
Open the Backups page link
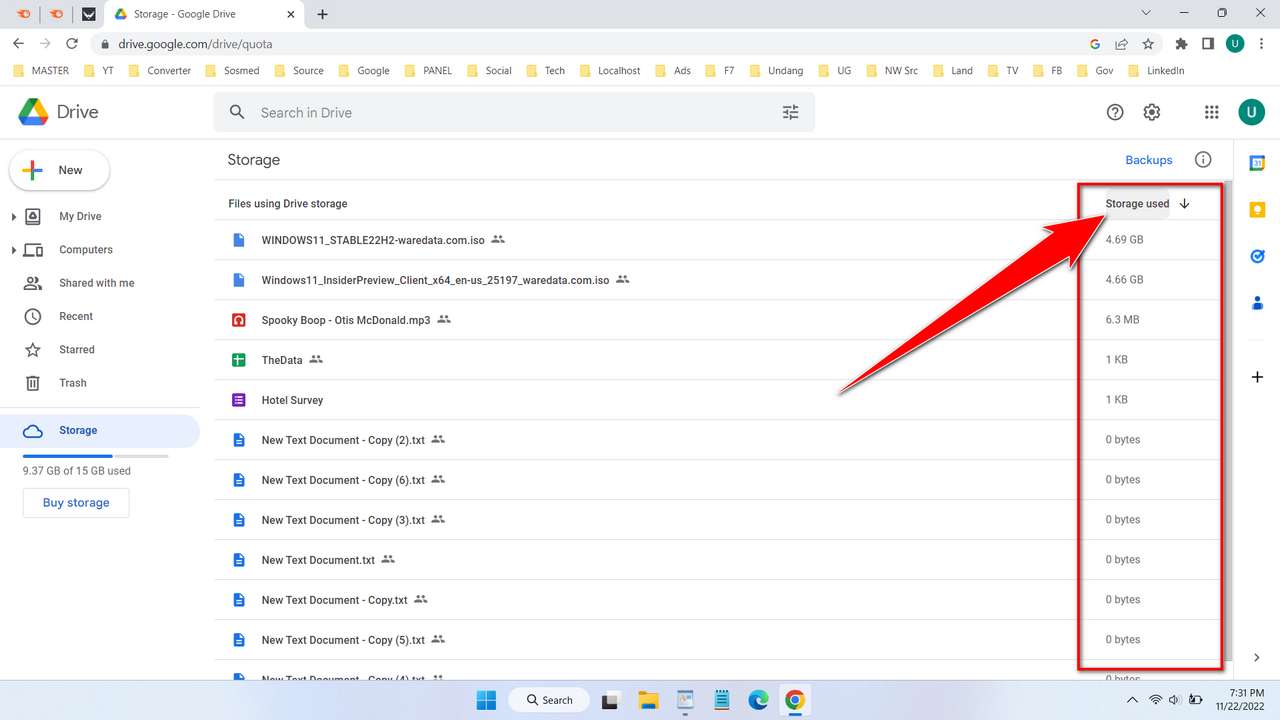tap(1148, 159)
